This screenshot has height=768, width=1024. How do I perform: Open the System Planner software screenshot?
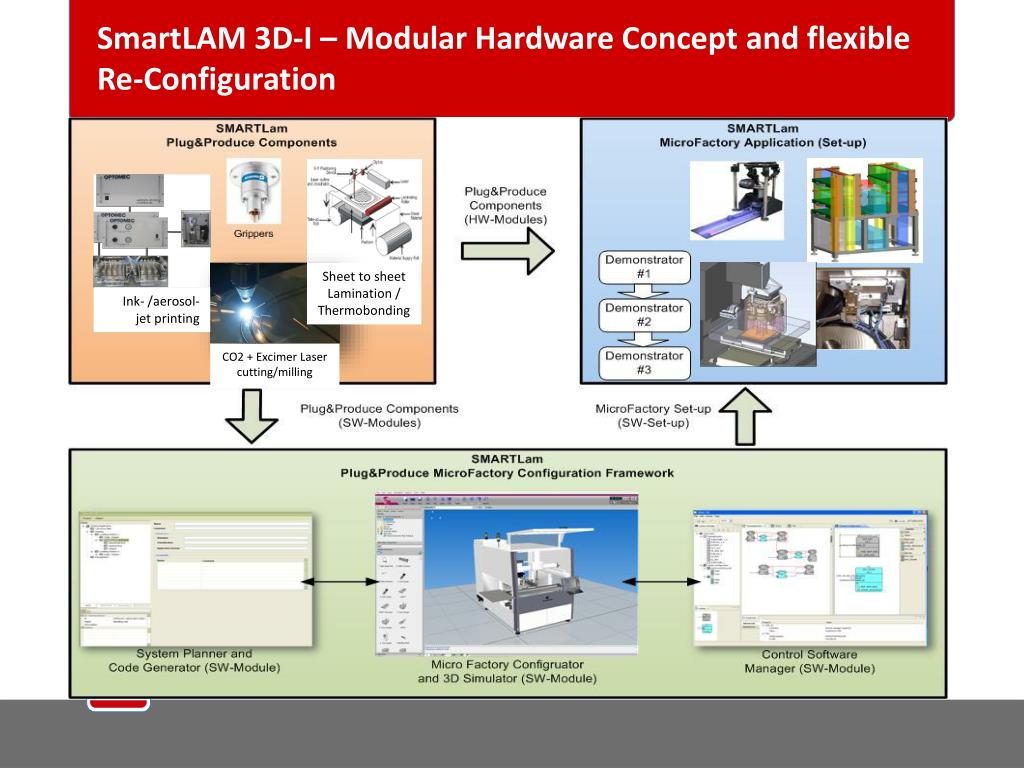[195, 581]
